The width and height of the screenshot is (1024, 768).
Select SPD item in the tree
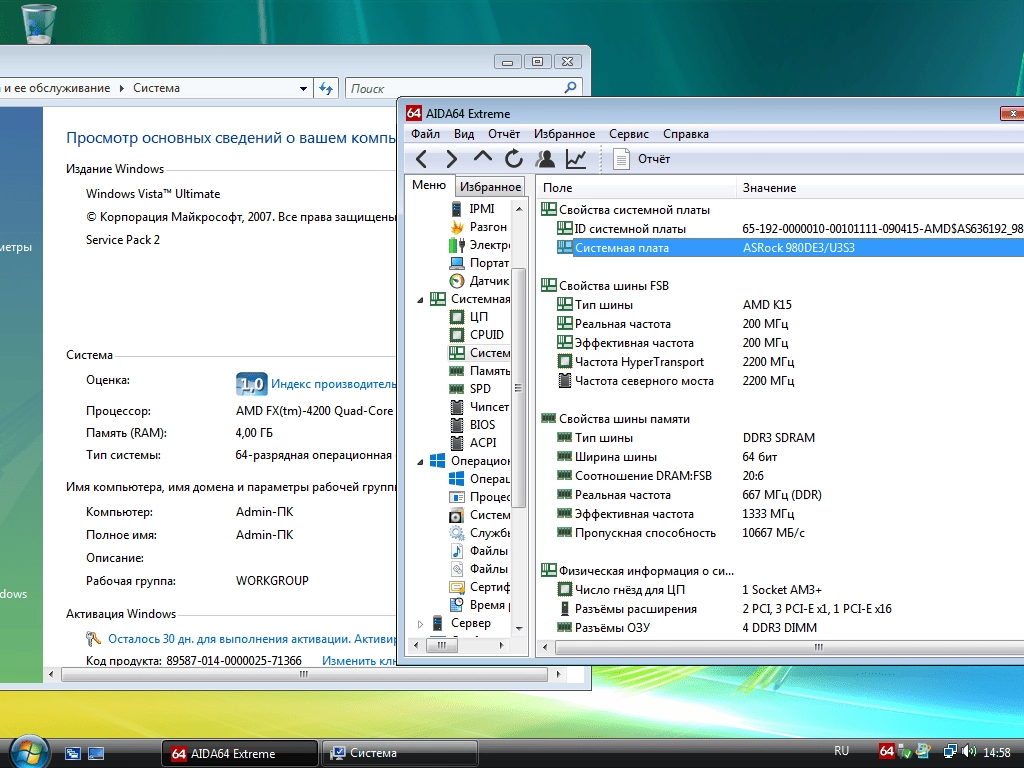pos(470,389)
